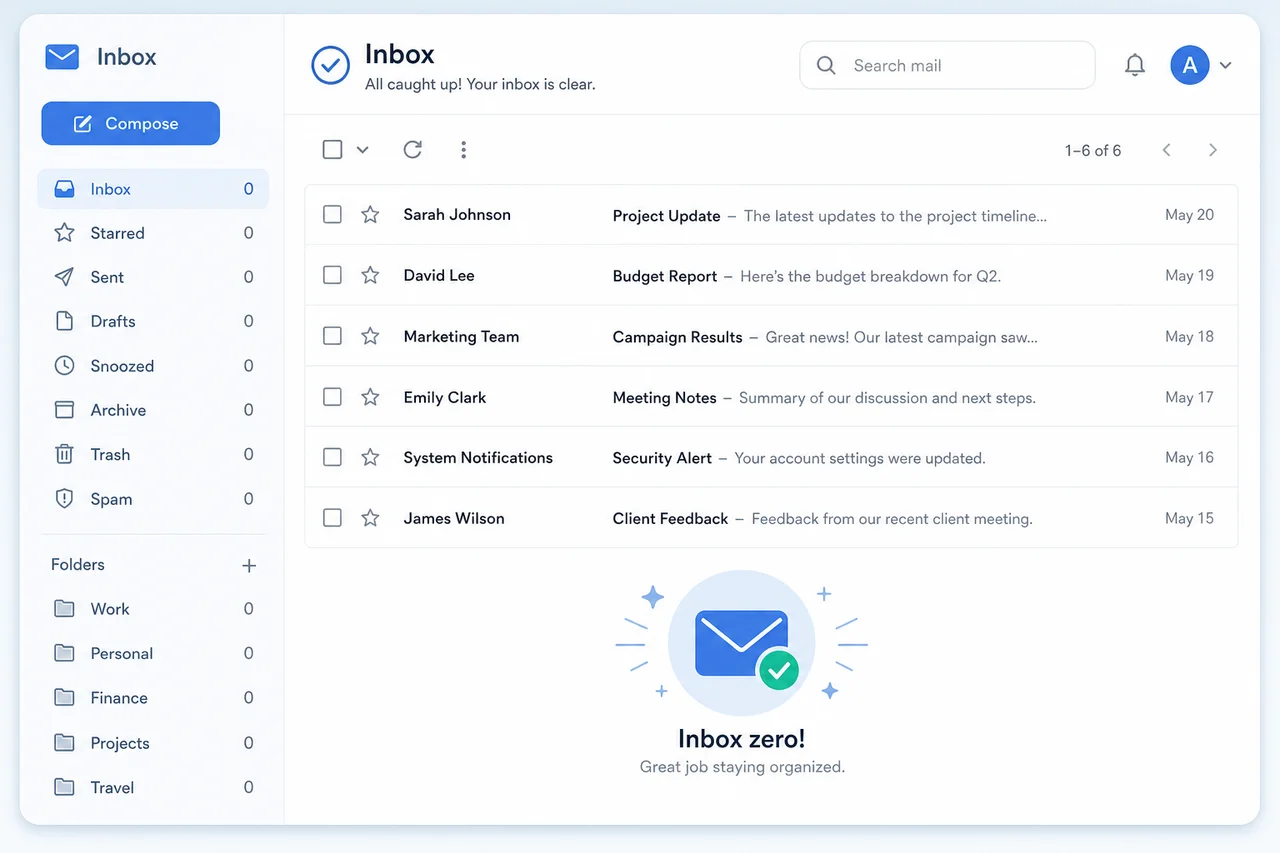Open the Budget Report email

(x=771, y=275)
